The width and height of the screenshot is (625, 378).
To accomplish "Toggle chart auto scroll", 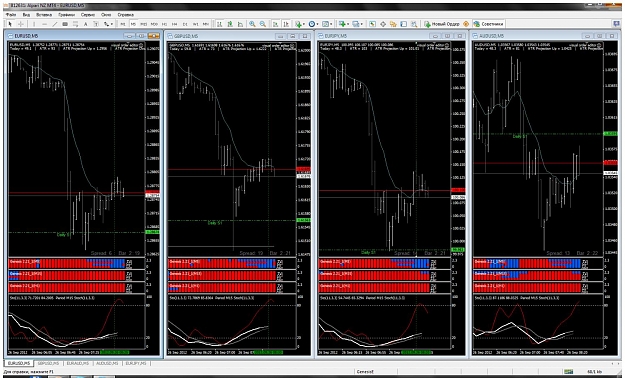I will pos(275,24).
